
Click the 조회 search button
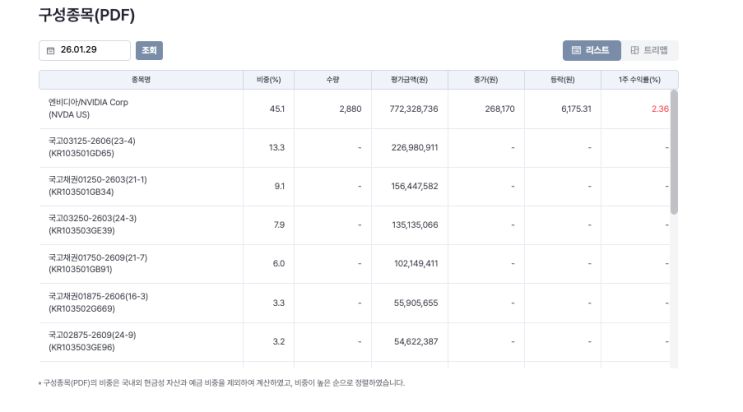coord(149,50)
